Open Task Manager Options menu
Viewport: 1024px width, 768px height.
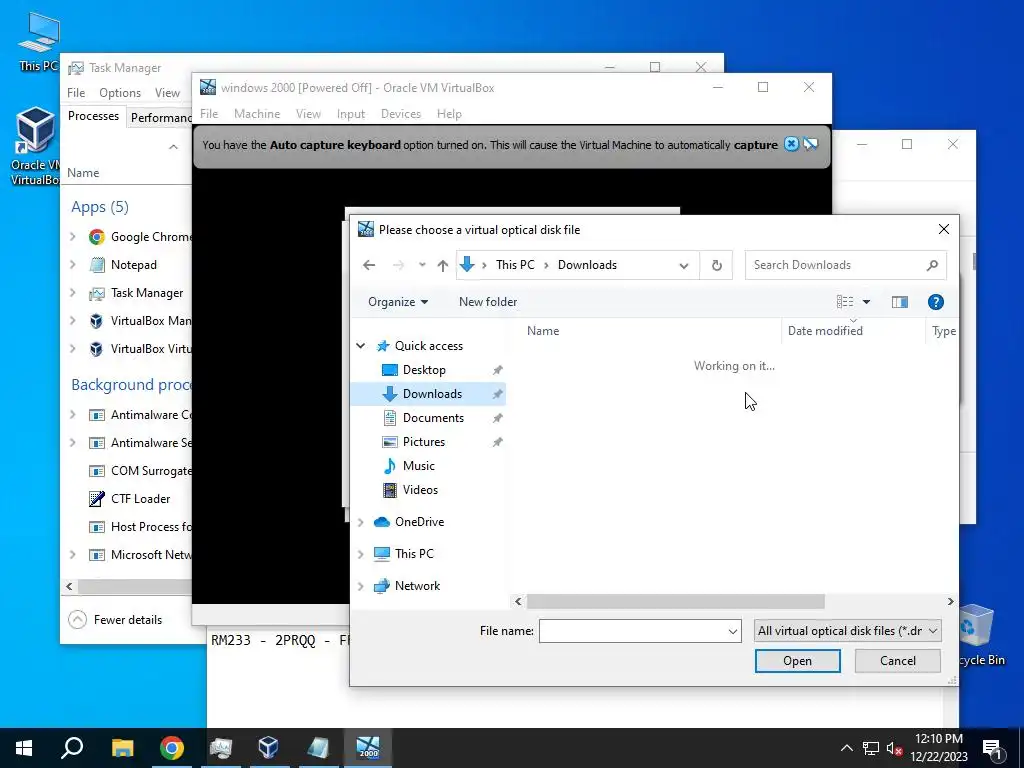(x=120, y=93)
